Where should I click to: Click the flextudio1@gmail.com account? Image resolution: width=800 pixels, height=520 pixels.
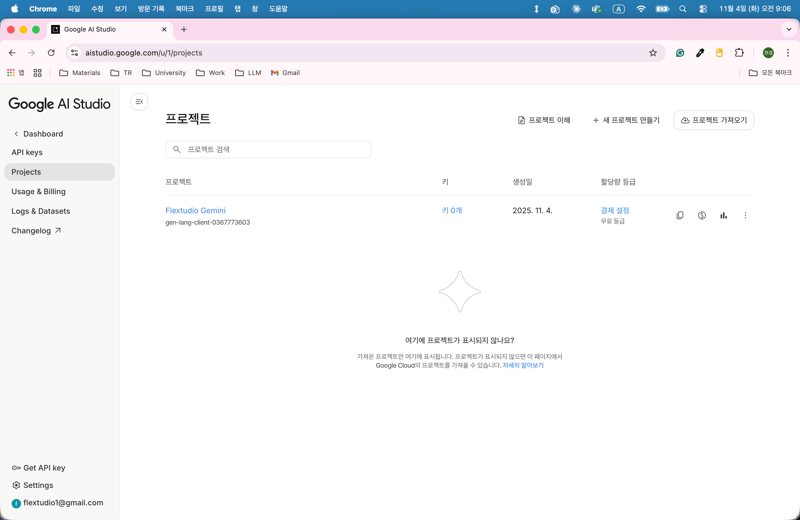(x=57, y=503)
